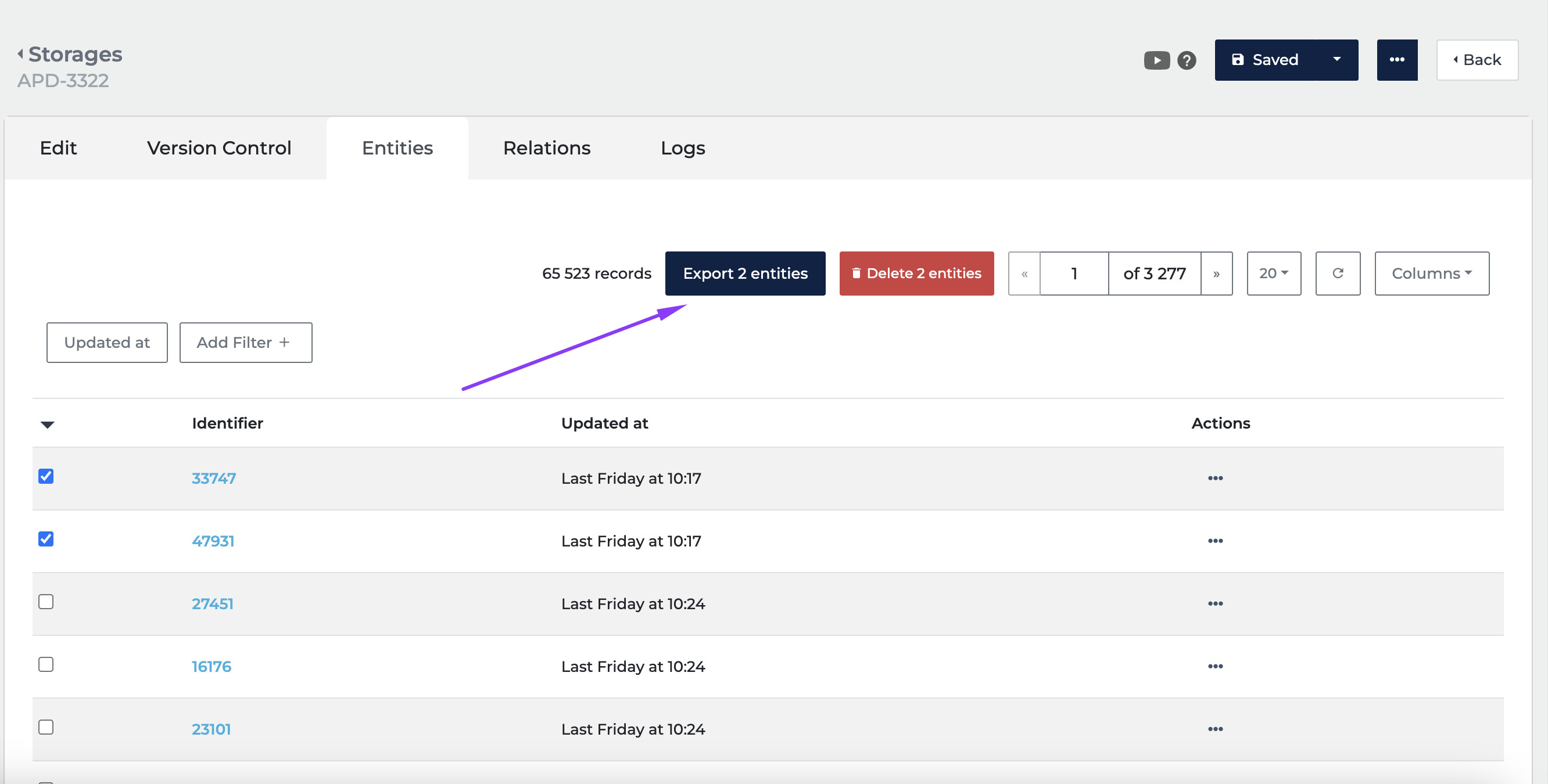This screenshot has width=1548, height=784.
Task: Open entity link 47931
Action: (x=213, y=541)
